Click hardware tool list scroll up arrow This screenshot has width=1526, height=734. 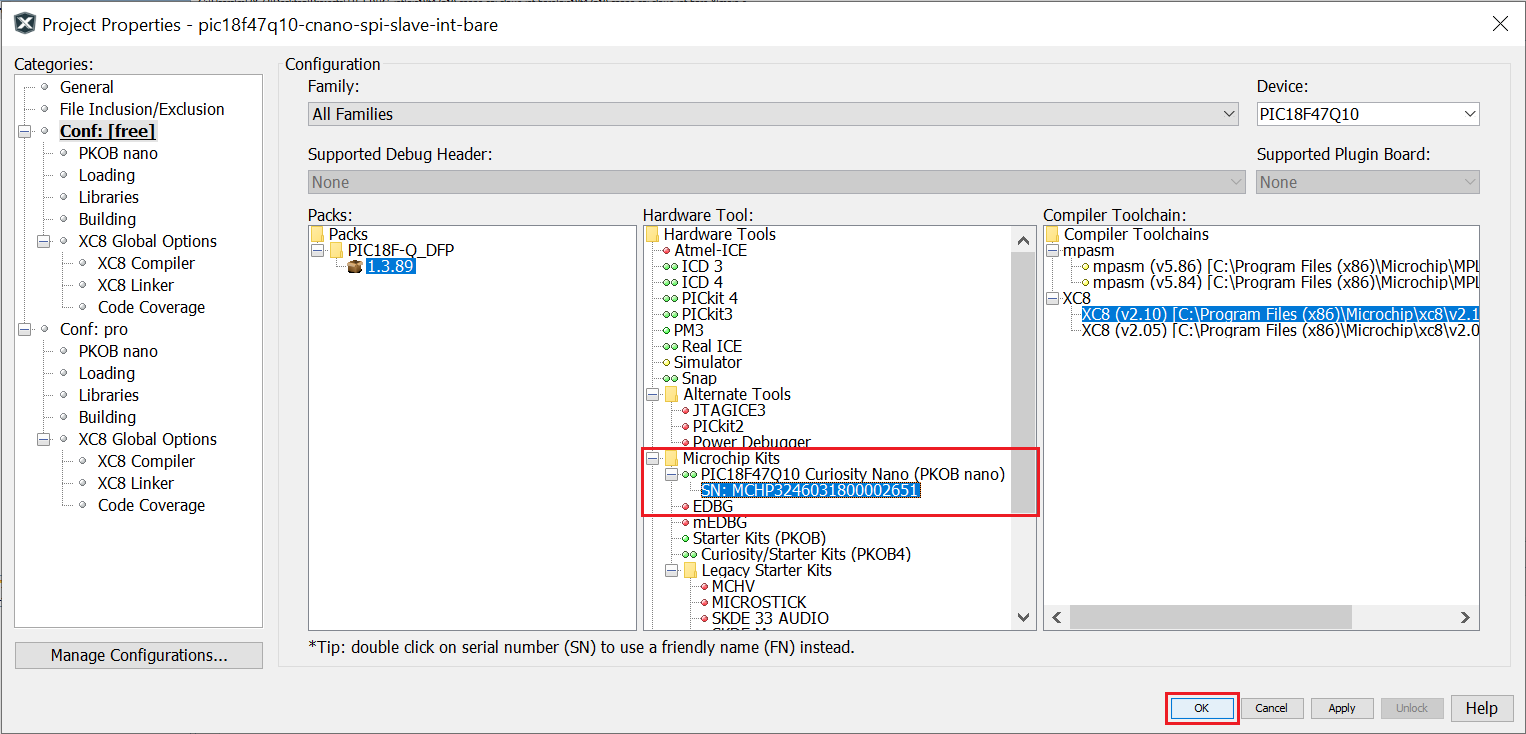click(x=1023, y=240)
